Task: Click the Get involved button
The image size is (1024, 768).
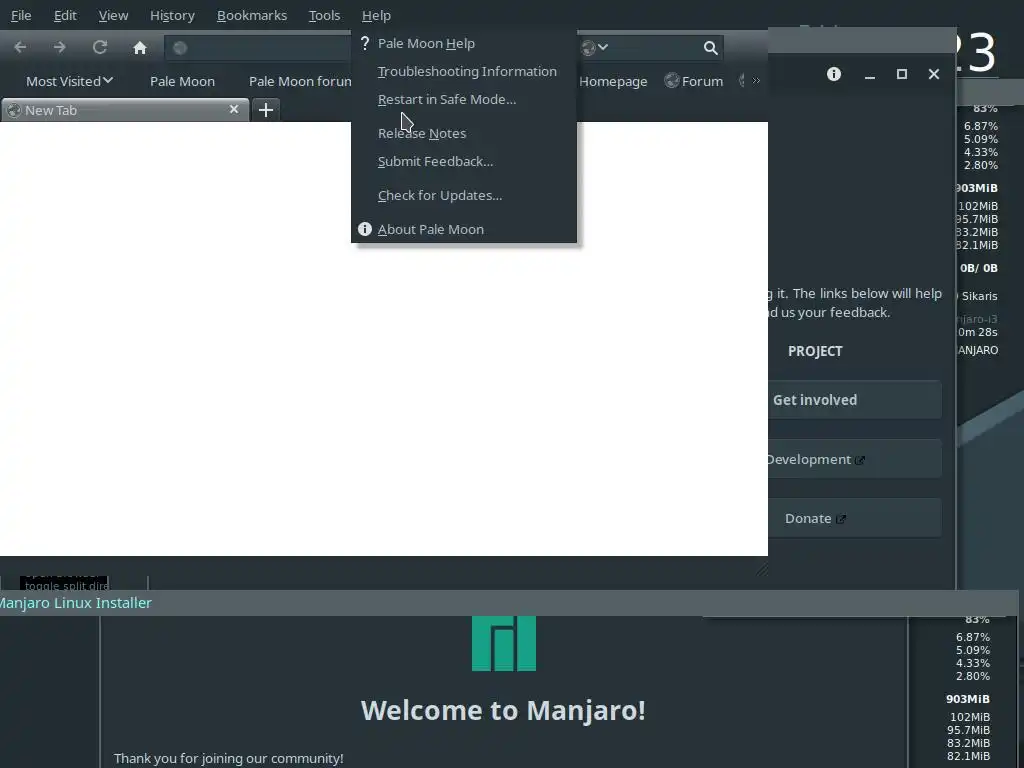Action: pyautogui.click(x=855, y=400)
